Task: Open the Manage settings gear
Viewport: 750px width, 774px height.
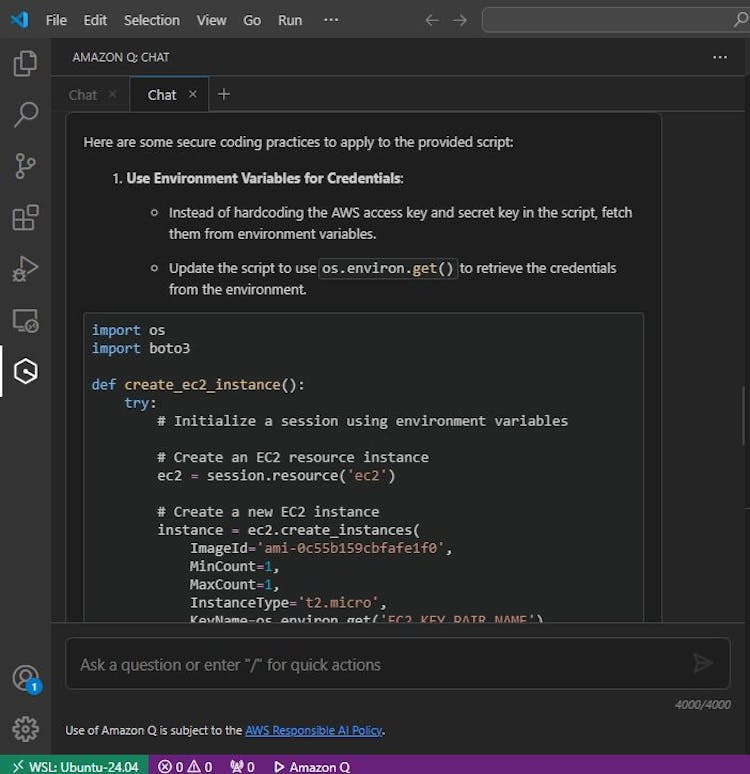Action: pos(25,729)
